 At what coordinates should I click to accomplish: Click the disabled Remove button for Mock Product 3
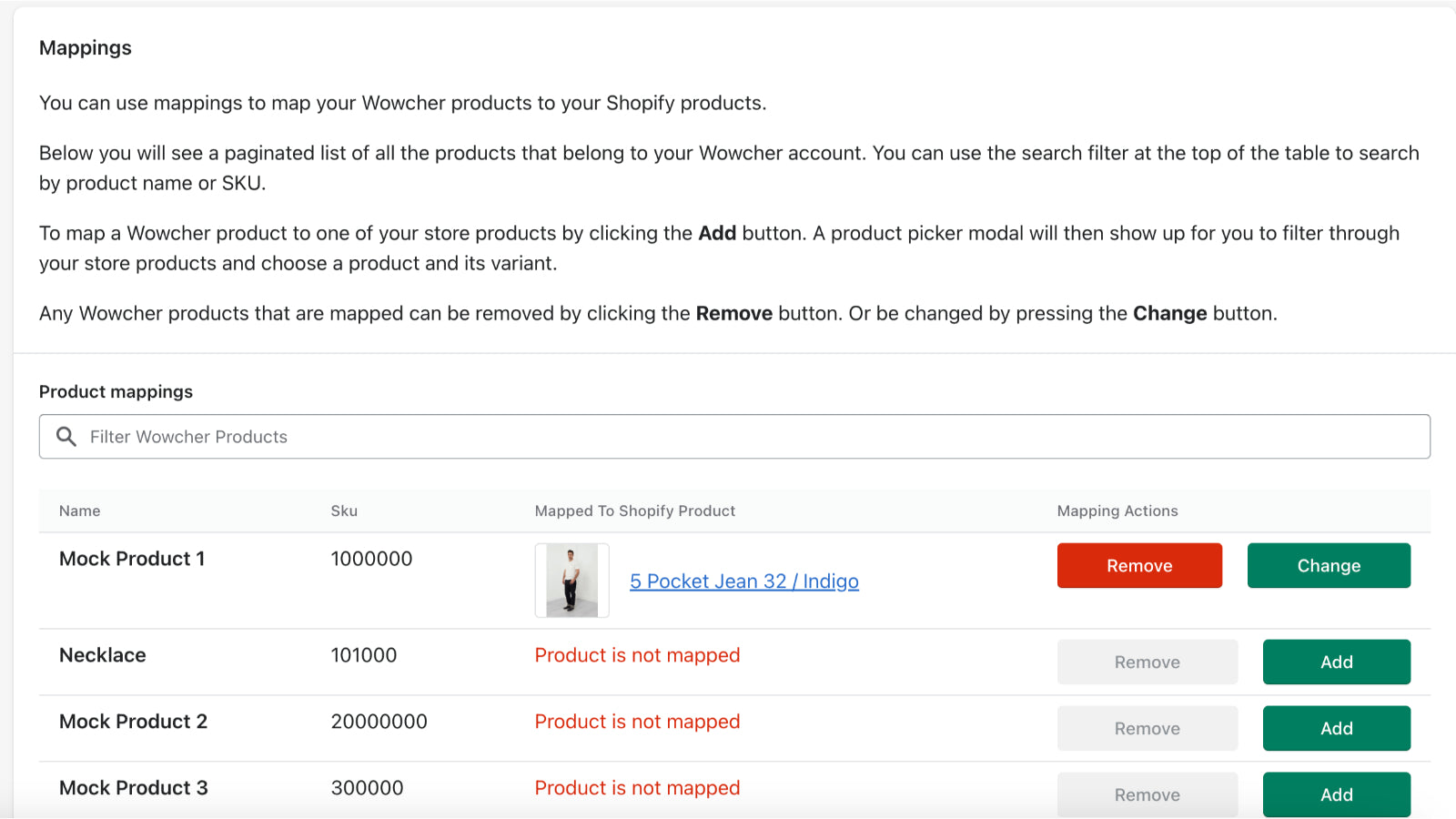tap(1147, 794)
